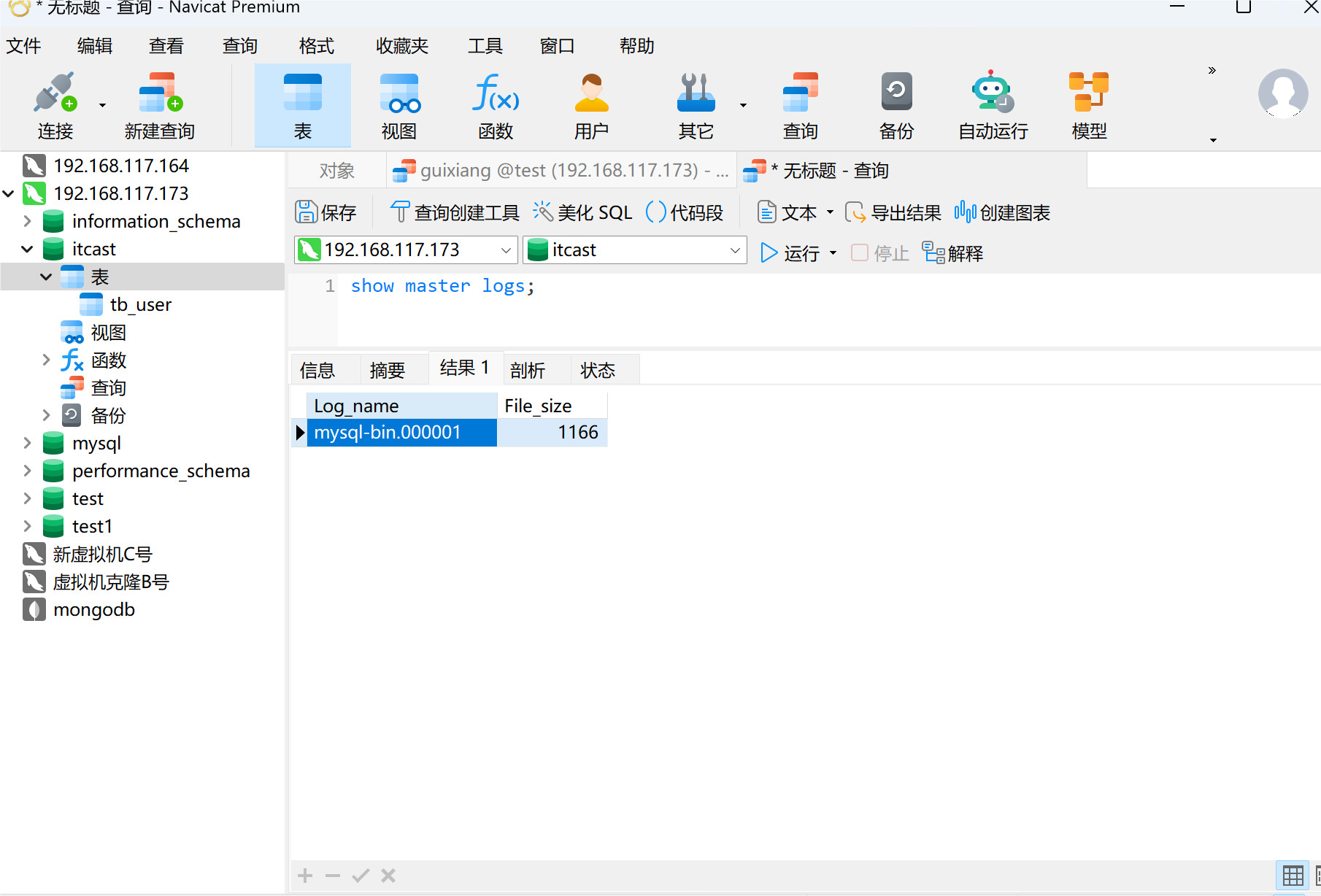Click the 文本 text button
1321x896 pixels.
coord(787,212)
